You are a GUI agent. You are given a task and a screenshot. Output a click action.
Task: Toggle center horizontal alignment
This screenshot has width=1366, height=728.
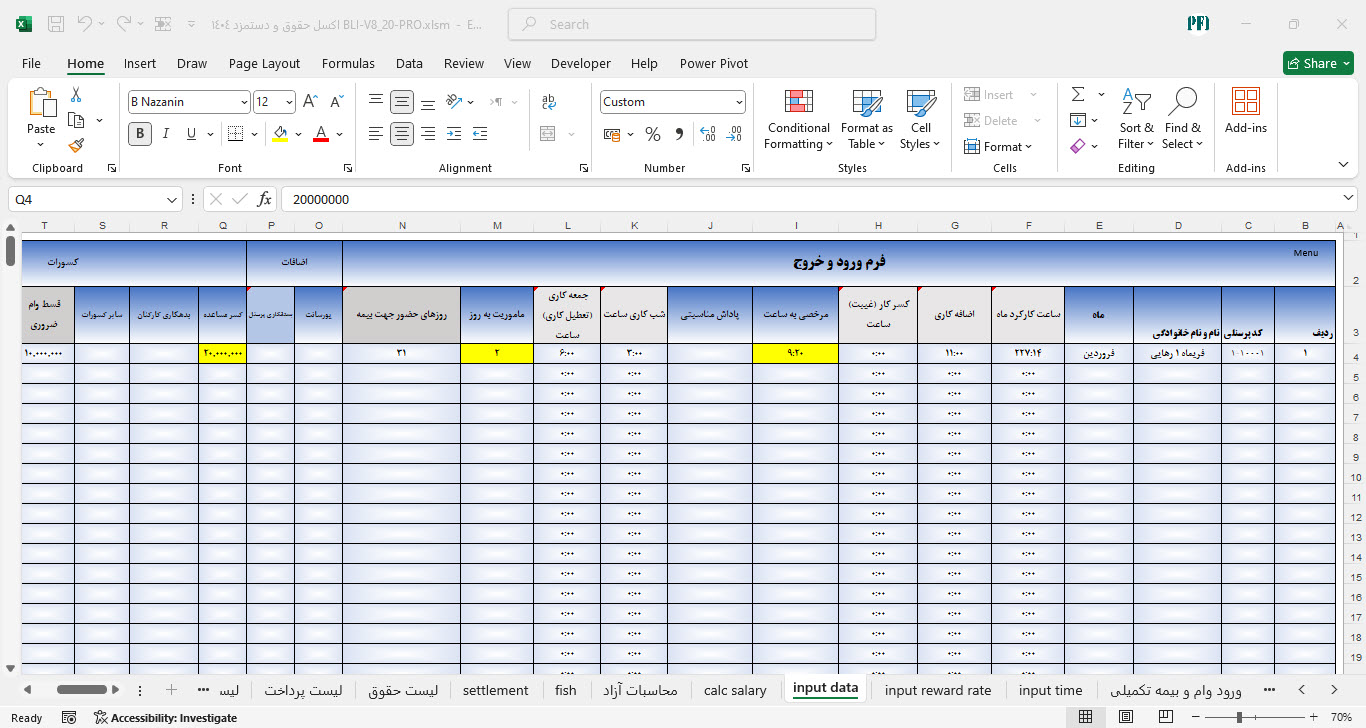coord(402,134)
